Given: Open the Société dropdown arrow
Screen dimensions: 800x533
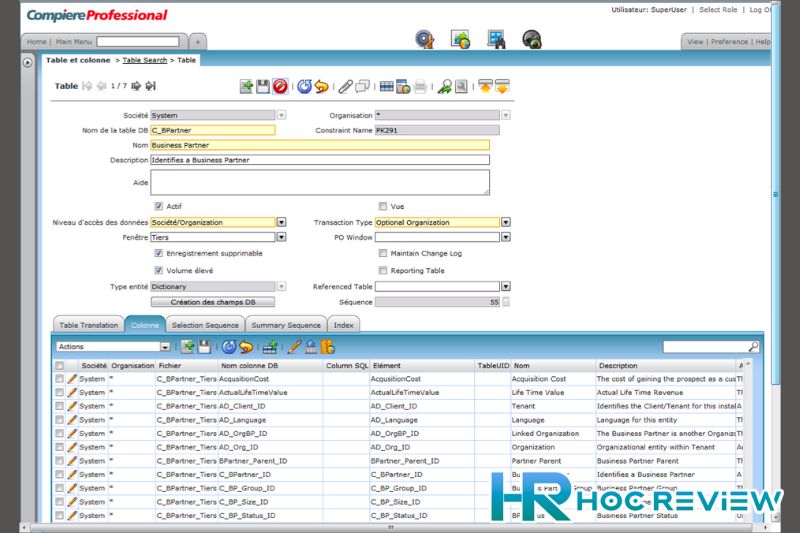Looking at the screenshot, I should click(281, 115).
